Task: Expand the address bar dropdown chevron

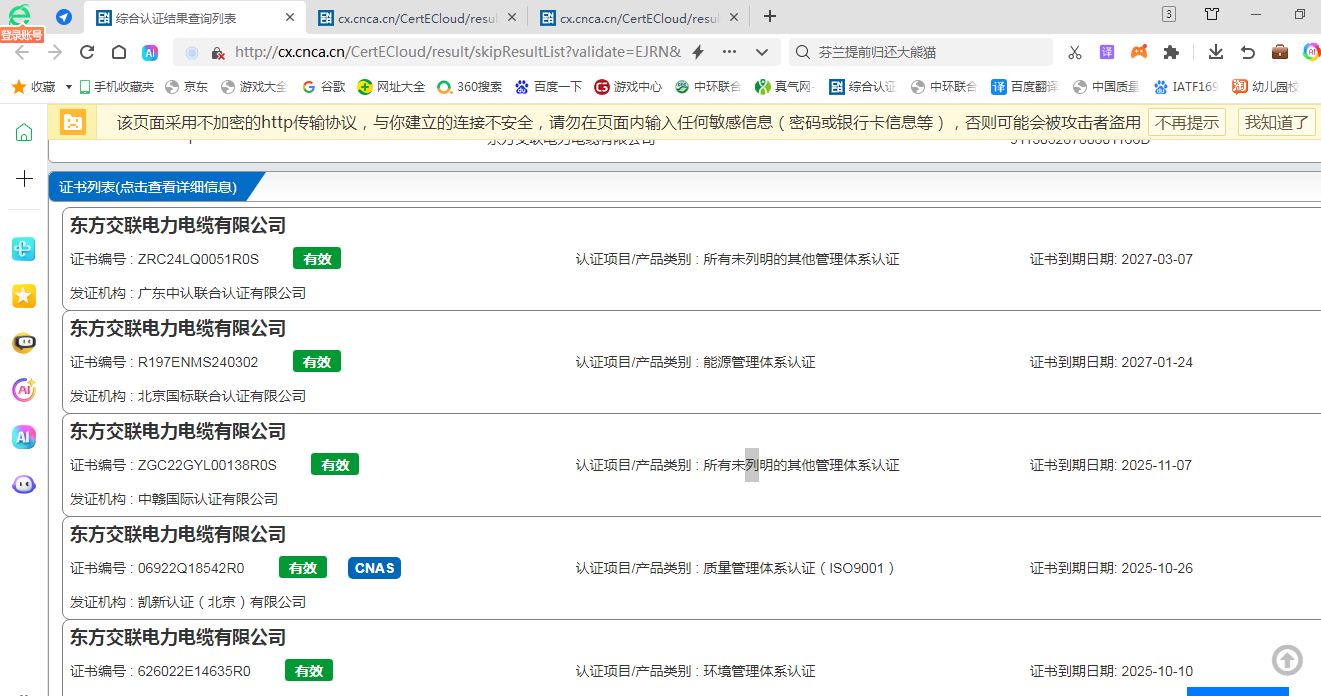Action: (x=762, y=52)
